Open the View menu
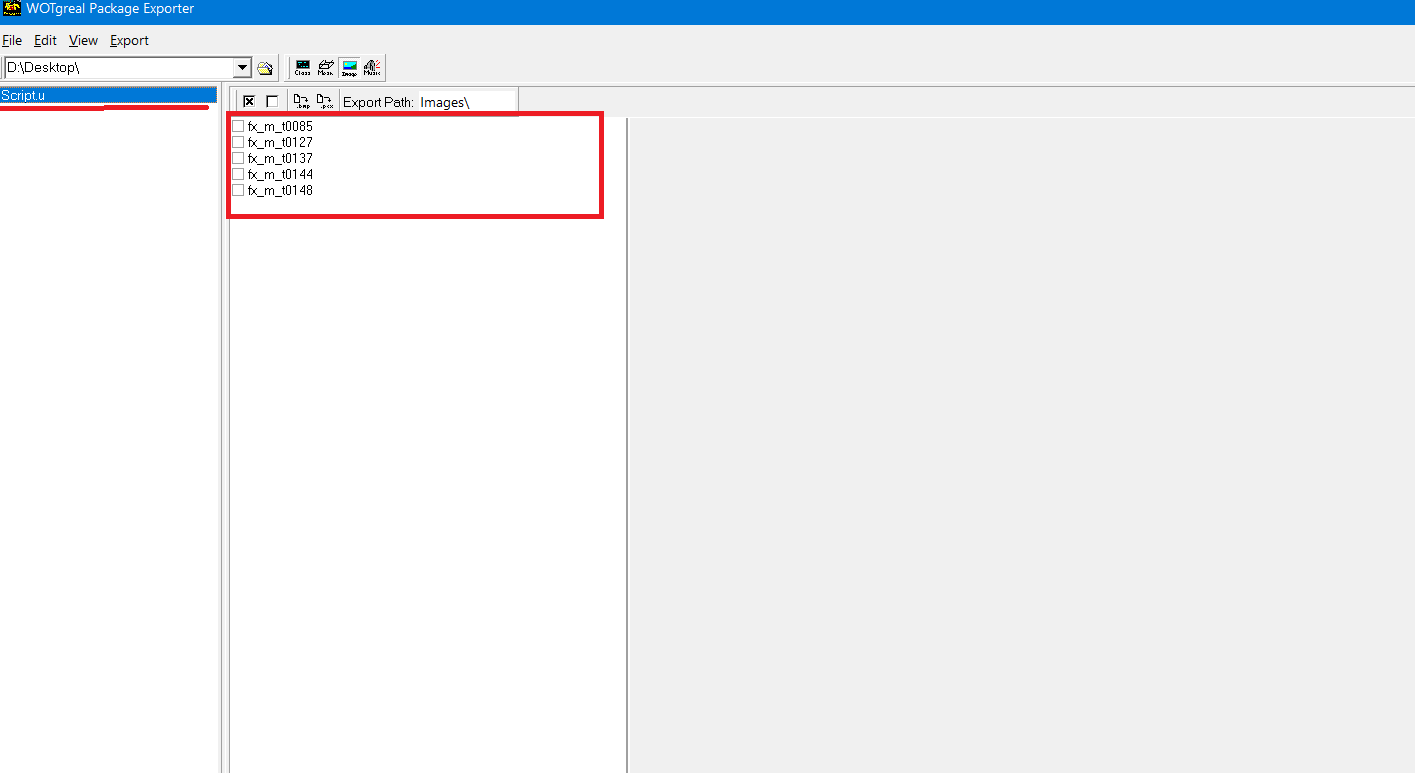 point(83,40)
